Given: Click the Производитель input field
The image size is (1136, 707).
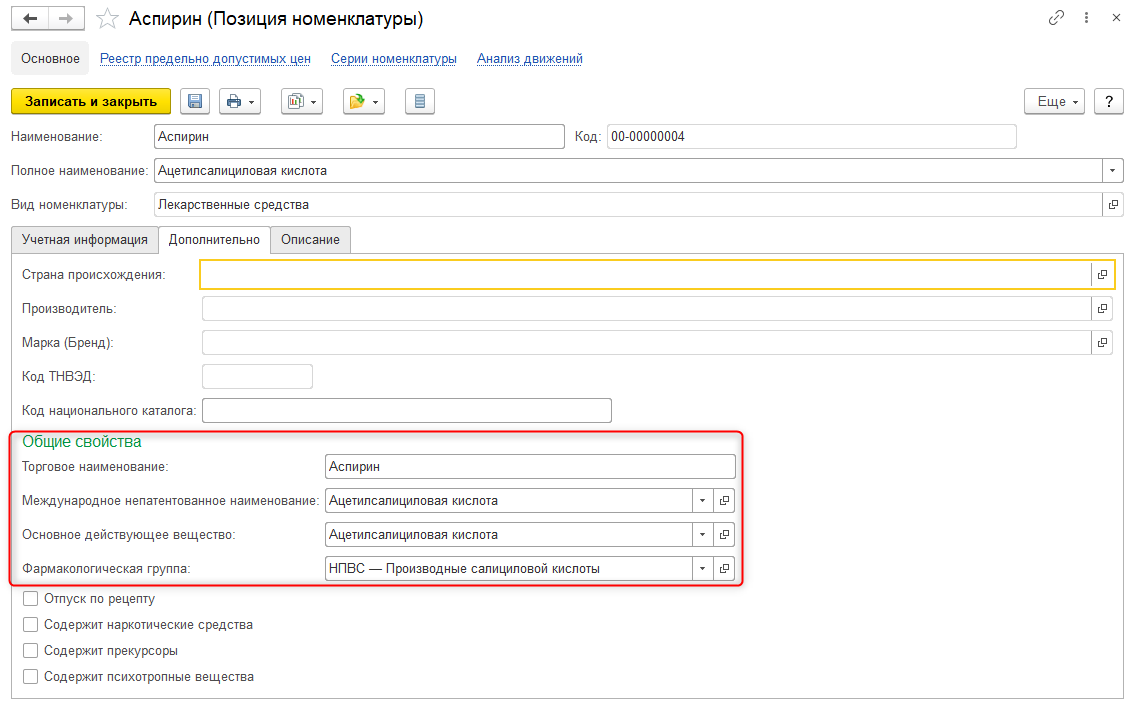Looking at the screenshot, I should [646, 309].
